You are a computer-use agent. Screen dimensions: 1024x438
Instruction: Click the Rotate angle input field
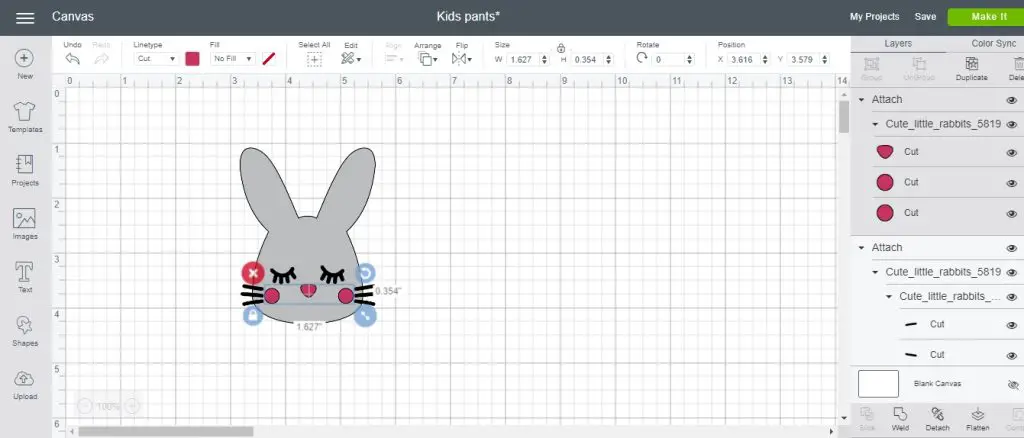(x=668, y=59)
